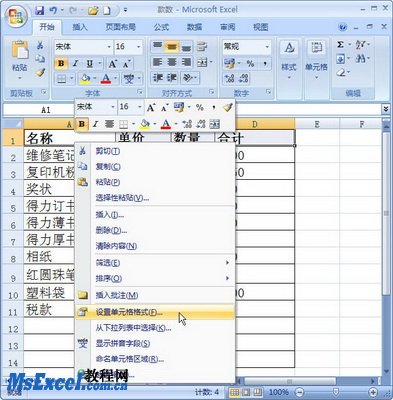Click mini toolbar Bold button

(x=82, y=124)
